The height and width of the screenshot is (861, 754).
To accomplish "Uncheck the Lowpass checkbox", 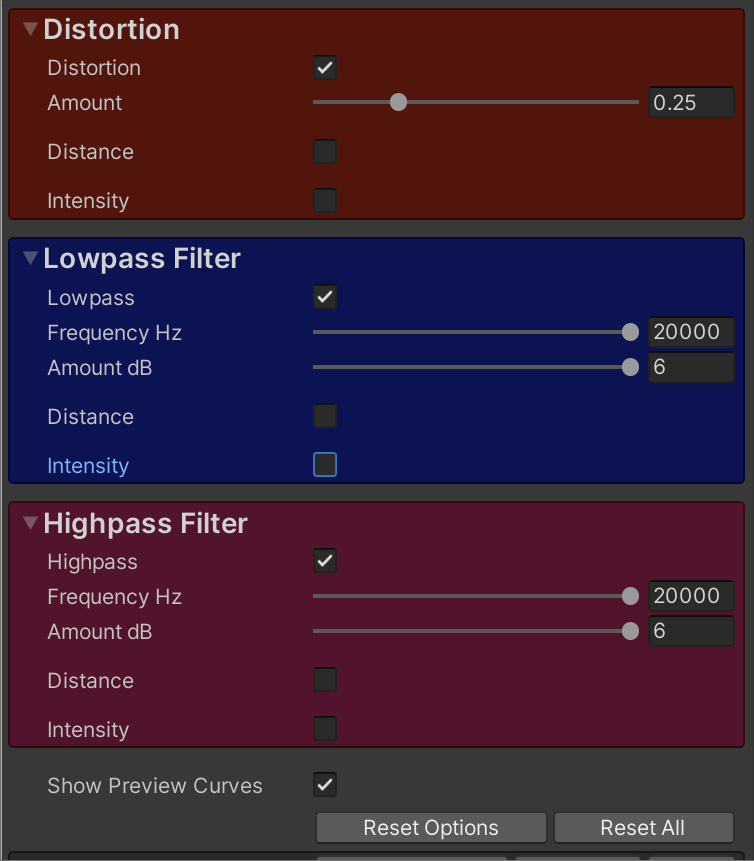I will [x=325, y=297].
